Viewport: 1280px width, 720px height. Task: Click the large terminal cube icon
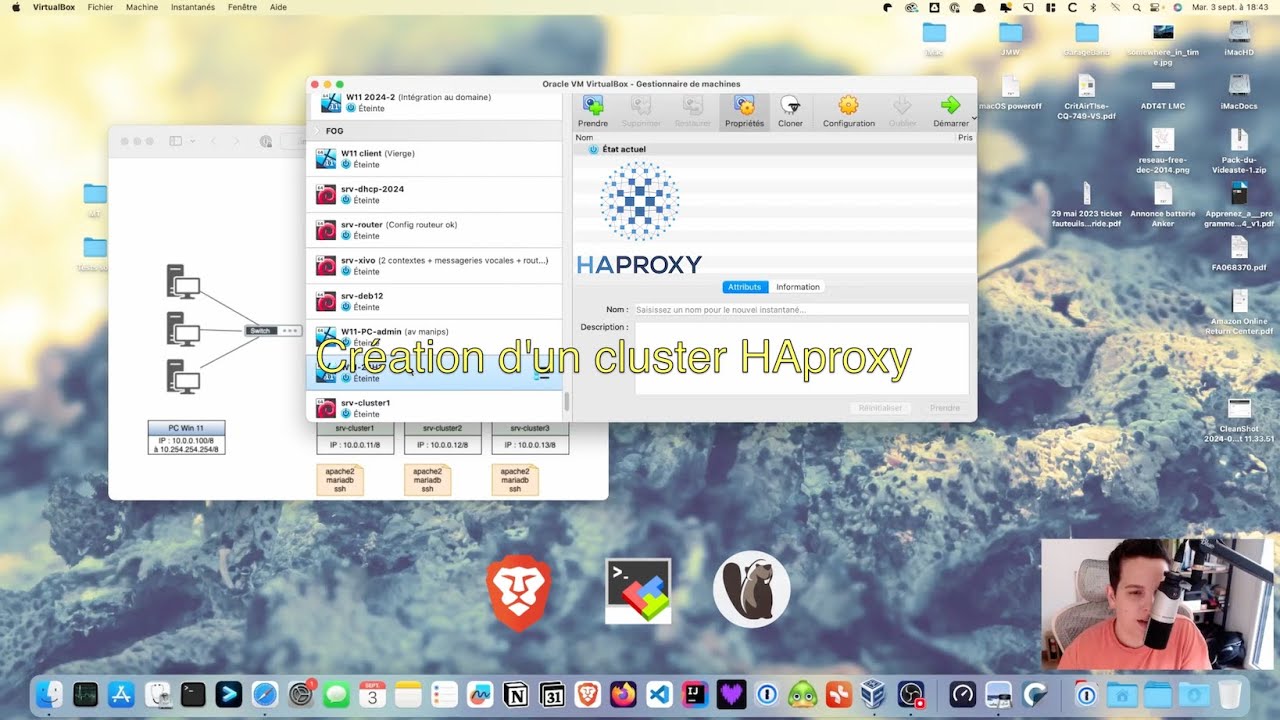[x=638, y=591]
